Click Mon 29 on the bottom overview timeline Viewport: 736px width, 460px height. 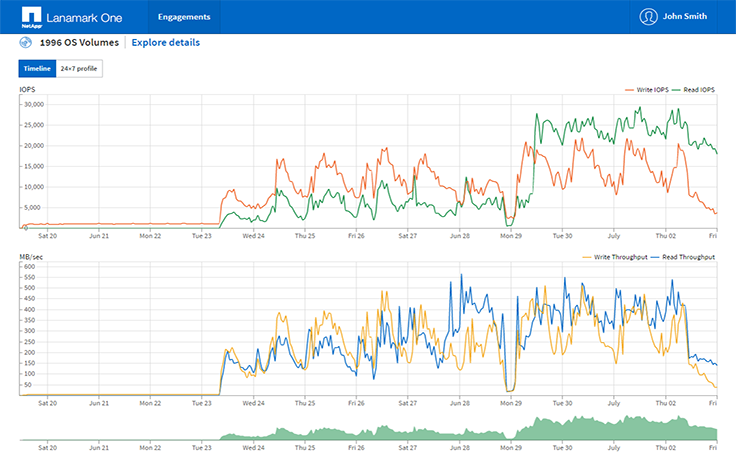(x=511, y=450)
